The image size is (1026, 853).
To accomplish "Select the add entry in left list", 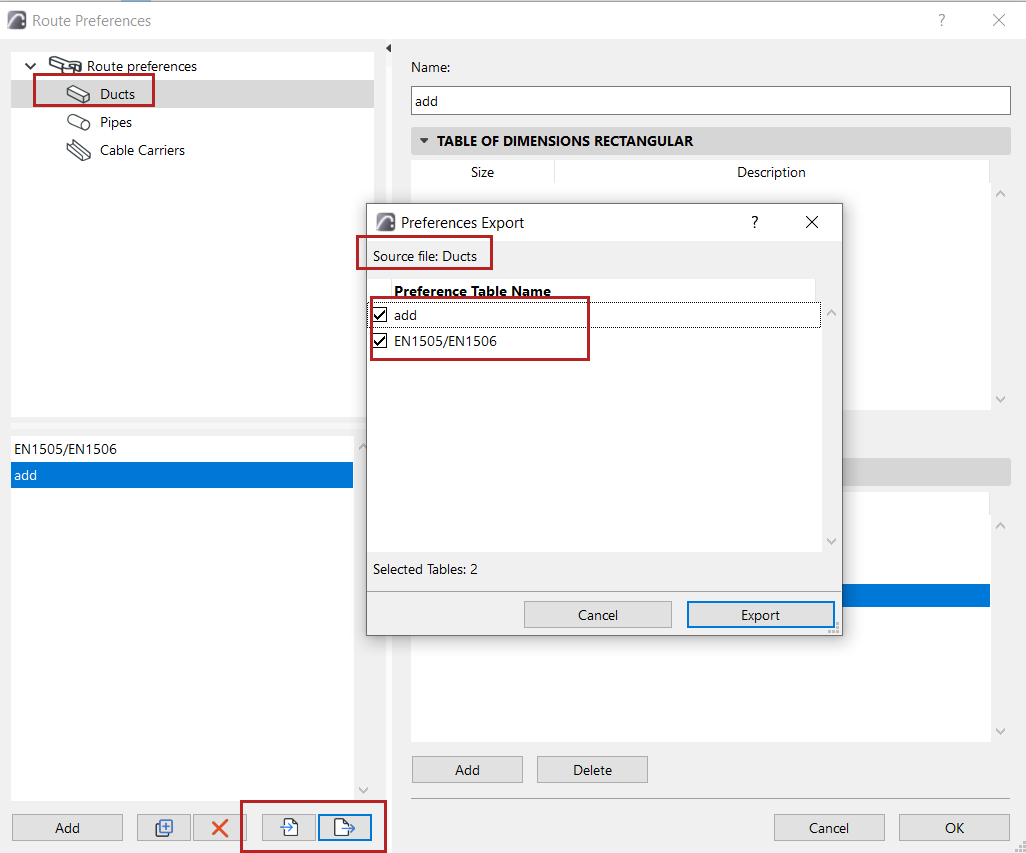I will pos(182,476).
